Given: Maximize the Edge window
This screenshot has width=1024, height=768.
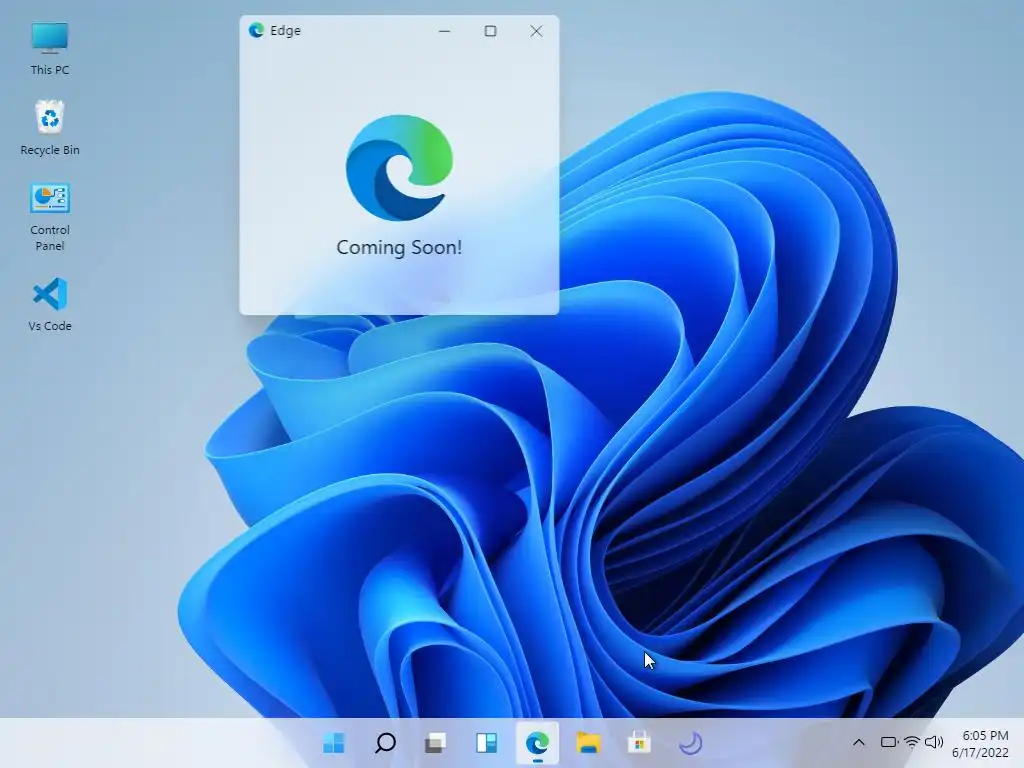Looking at the screenshot, I should 490,31.
